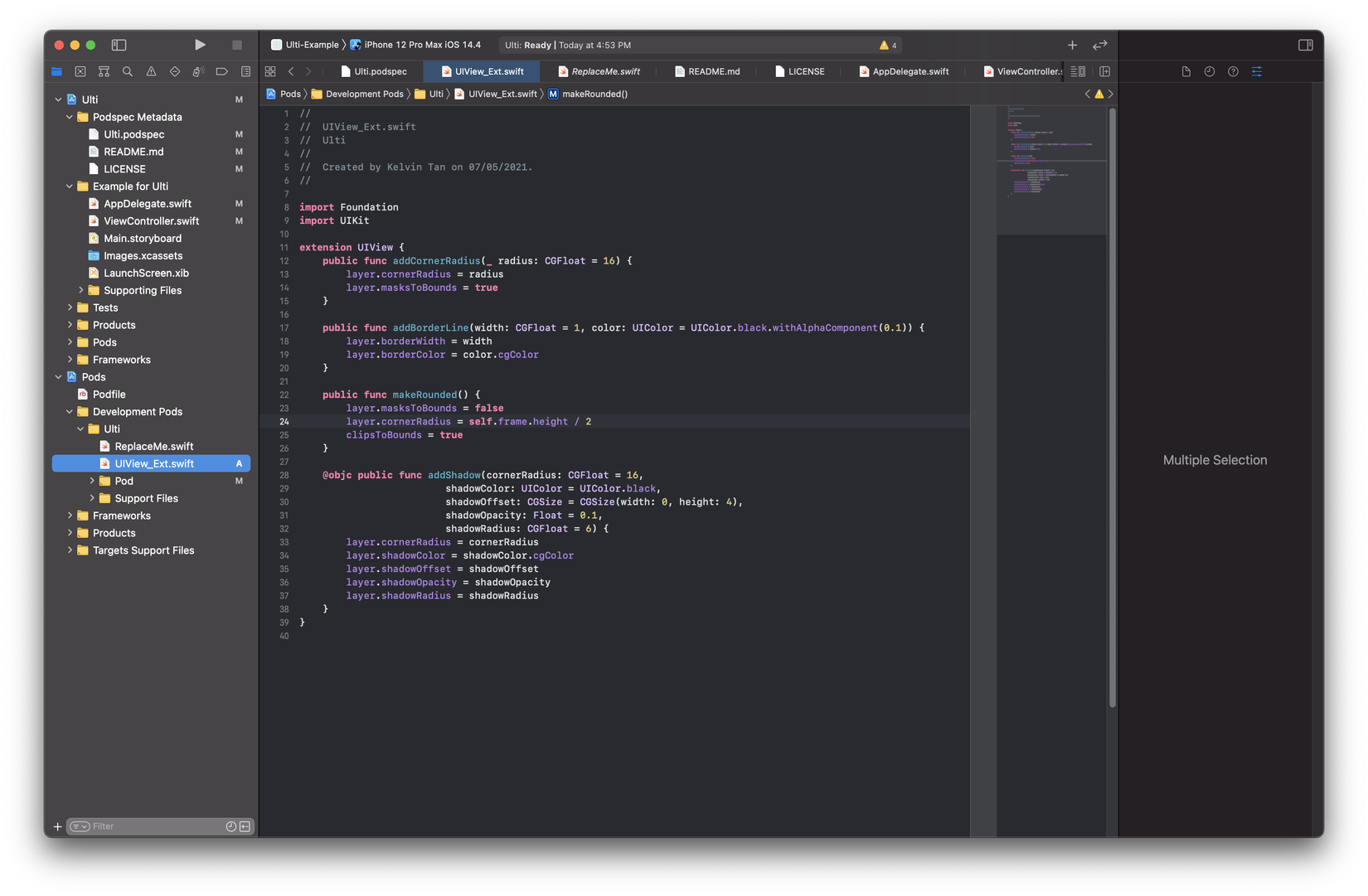Viewport: 1368px width, 896px height.
Task: Toggle source-control status filter in navigator
Action: click(x=245, y=826)
